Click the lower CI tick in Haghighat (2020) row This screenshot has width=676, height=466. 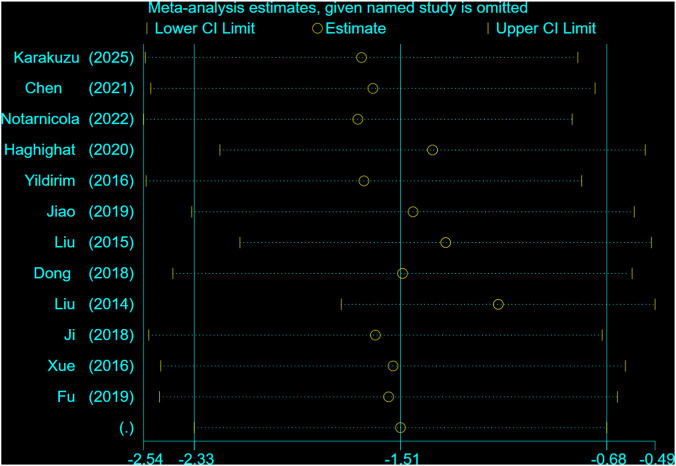tap(219, 150)
